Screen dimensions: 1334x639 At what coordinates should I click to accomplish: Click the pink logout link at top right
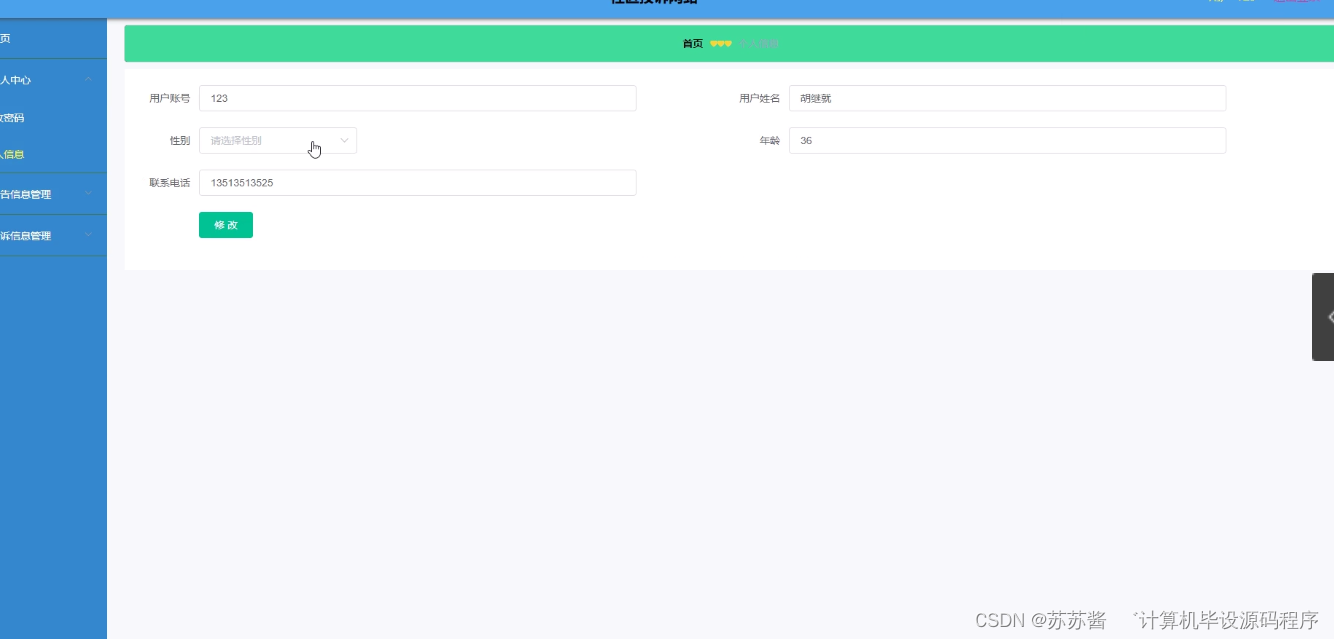(1297, 3)
